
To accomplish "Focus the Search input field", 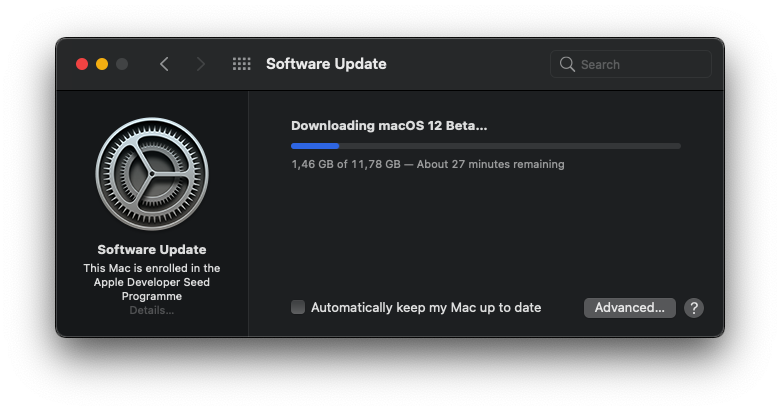I will point(640,64).
